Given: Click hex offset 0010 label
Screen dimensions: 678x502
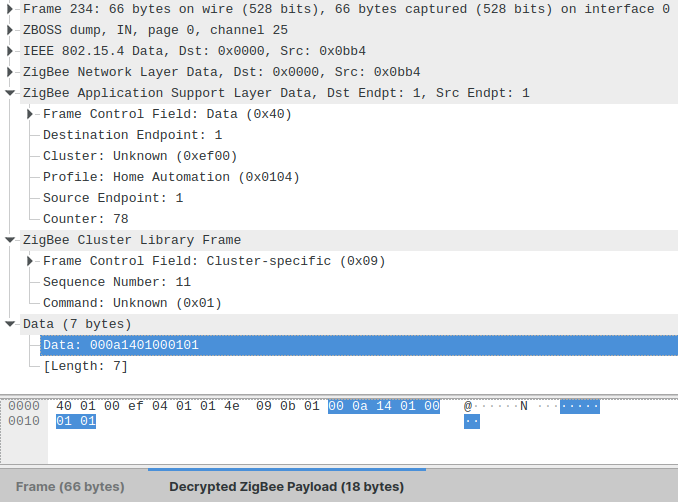Looking at the screenshot, I should 24,421.
